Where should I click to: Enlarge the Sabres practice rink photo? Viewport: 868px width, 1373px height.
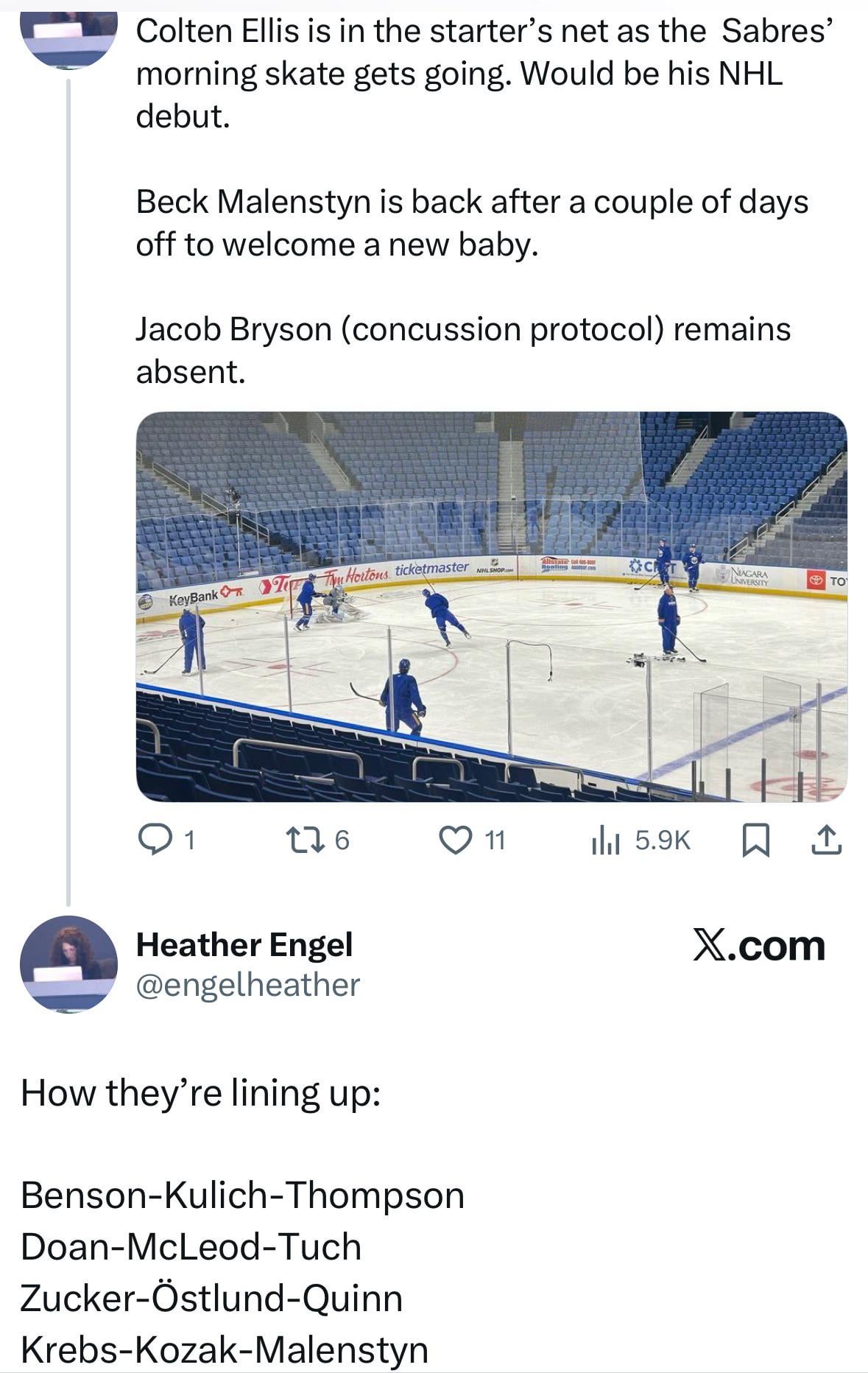click(491, 606)
